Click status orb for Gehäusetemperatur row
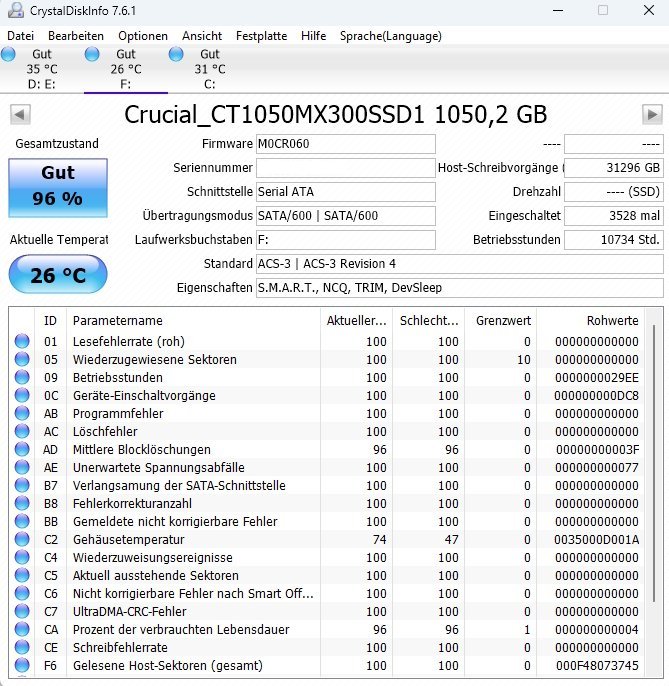Screen dimensions: 669x686 tap(22, 539)
